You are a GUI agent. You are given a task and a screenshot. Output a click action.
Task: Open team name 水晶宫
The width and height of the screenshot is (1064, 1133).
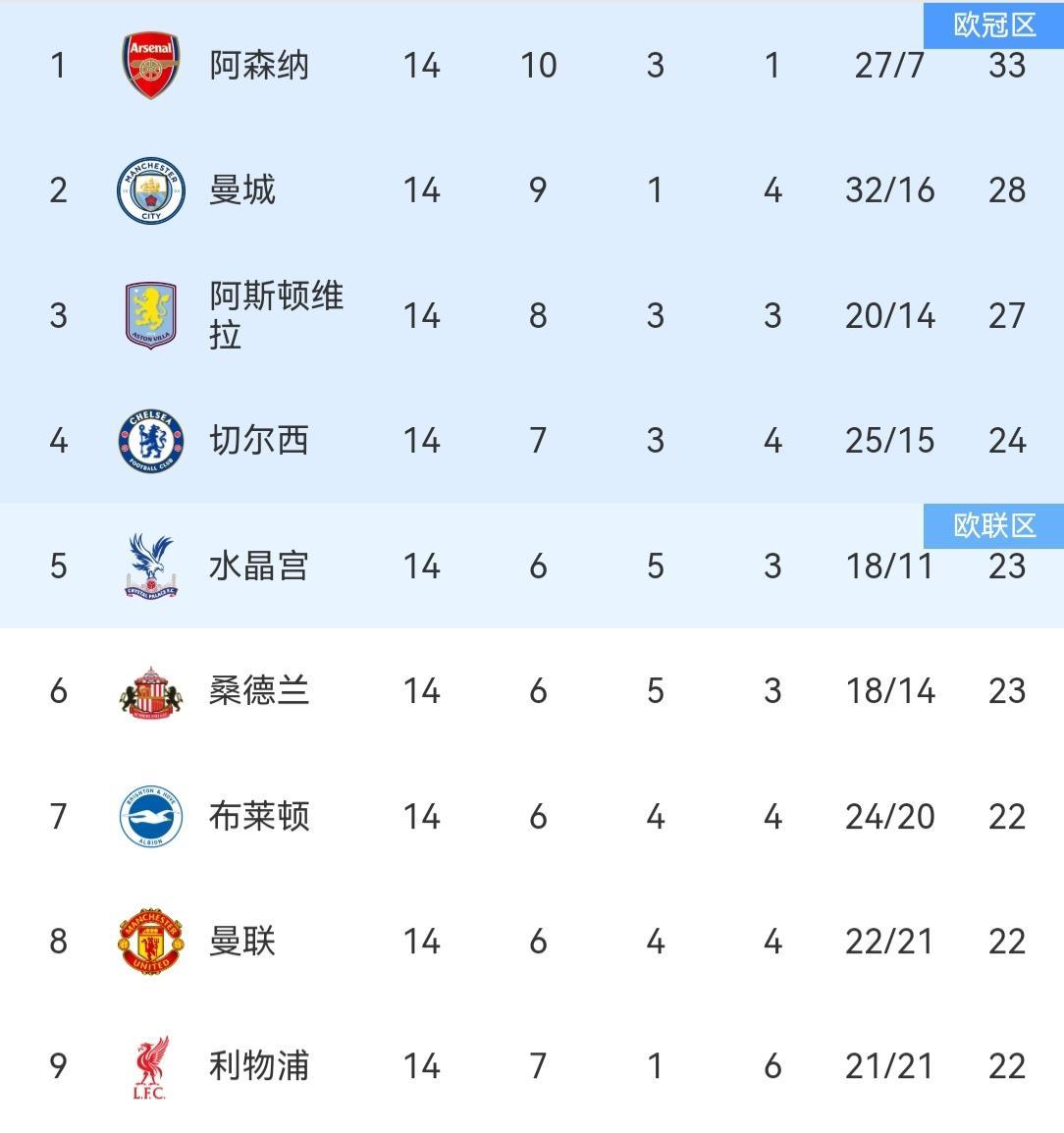click(x=259, y=566)
